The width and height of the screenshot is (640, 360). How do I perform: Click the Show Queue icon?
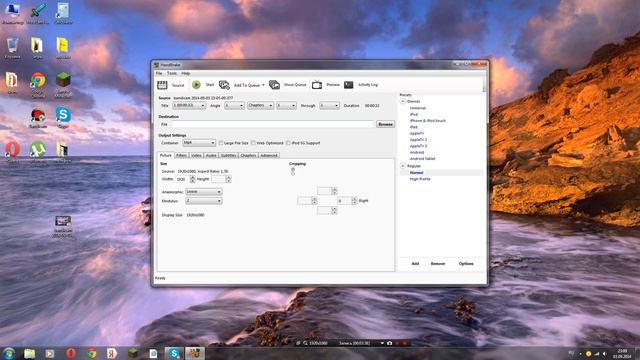[274, 84]
